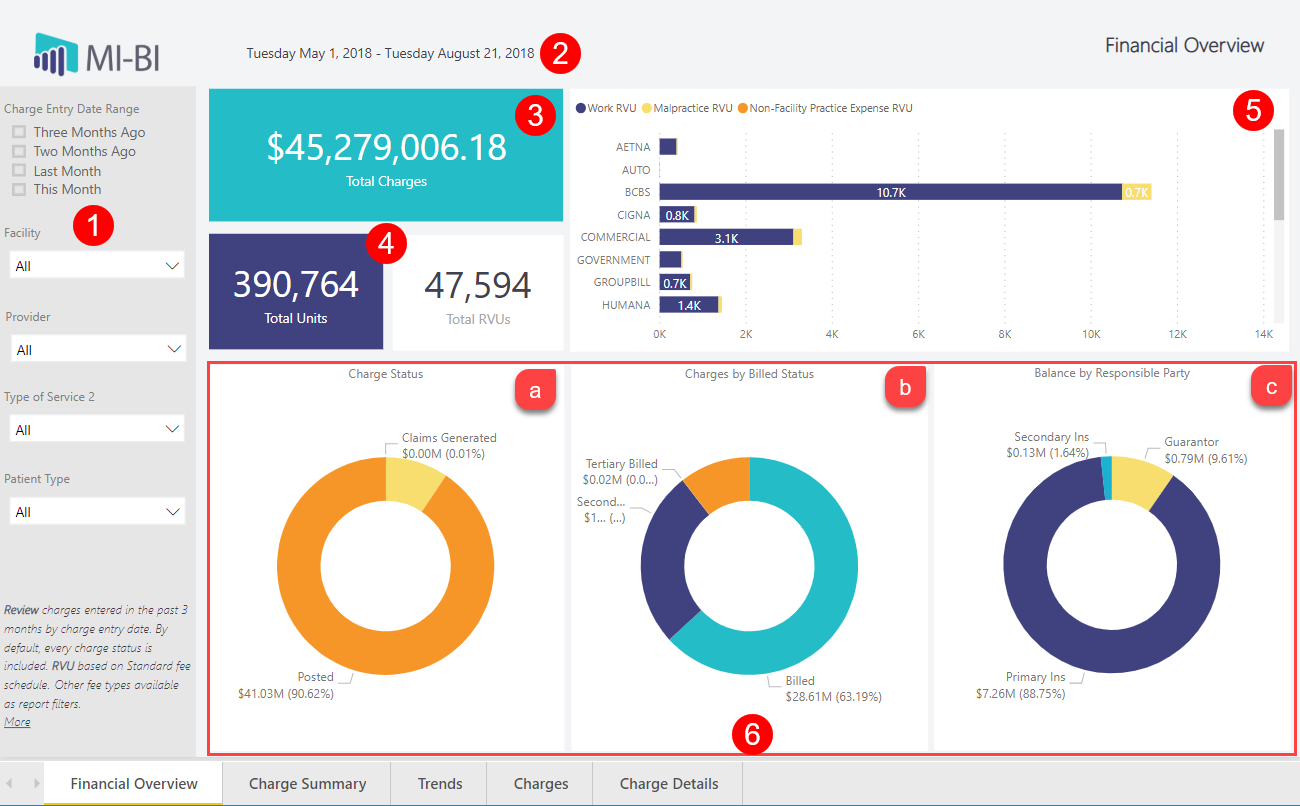1300x806 pixels.
Task: Click next page arrow in tab bar
Action: (x=38, y=783)
